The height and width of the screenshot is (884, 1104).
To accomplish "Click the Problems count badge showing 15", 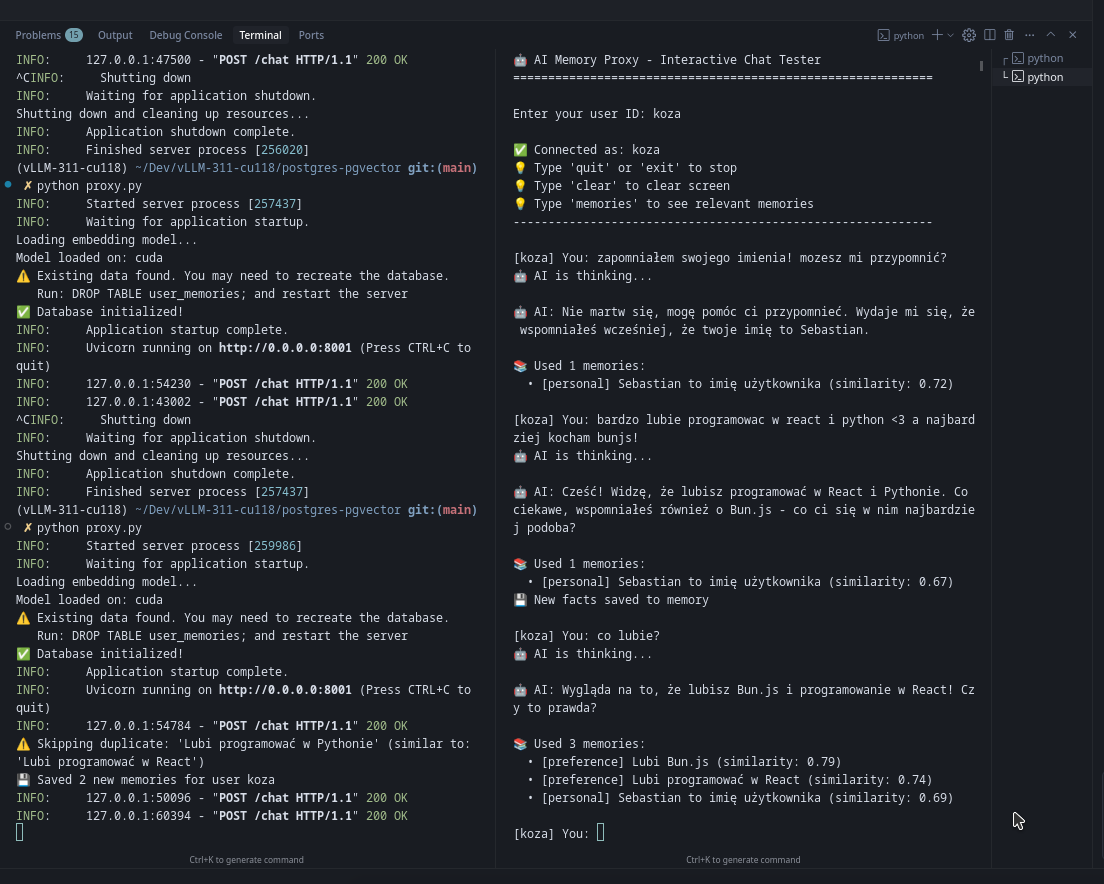I will pyautogui.click(x=74, y=35).
